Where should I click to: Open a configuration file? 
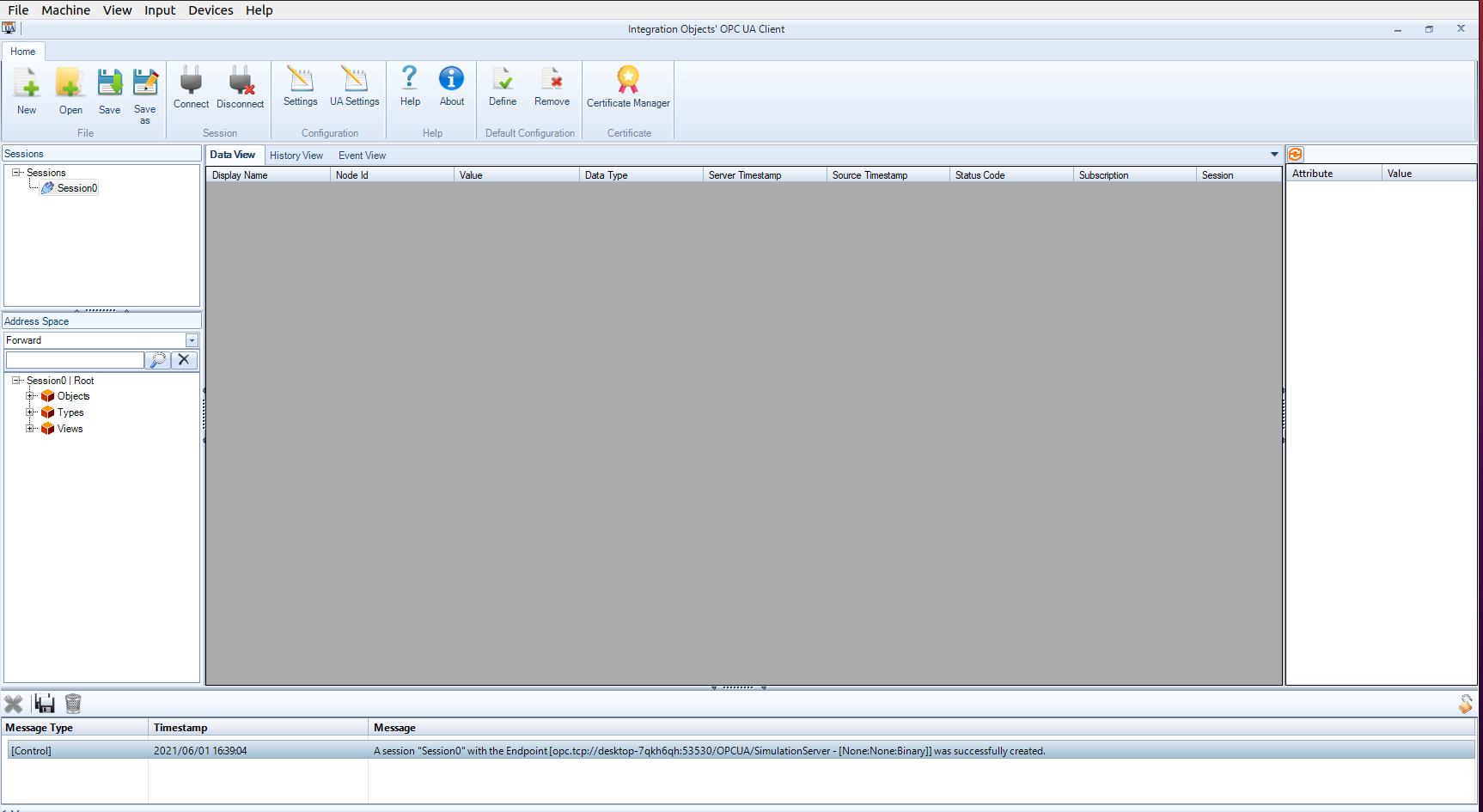click(70, 90)
